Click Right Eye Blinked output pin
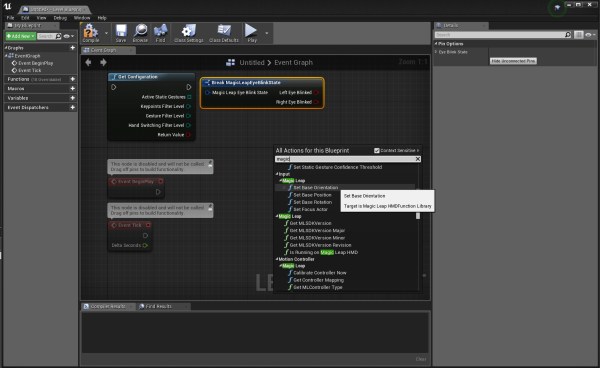600x368 pixels. point(316,102)
